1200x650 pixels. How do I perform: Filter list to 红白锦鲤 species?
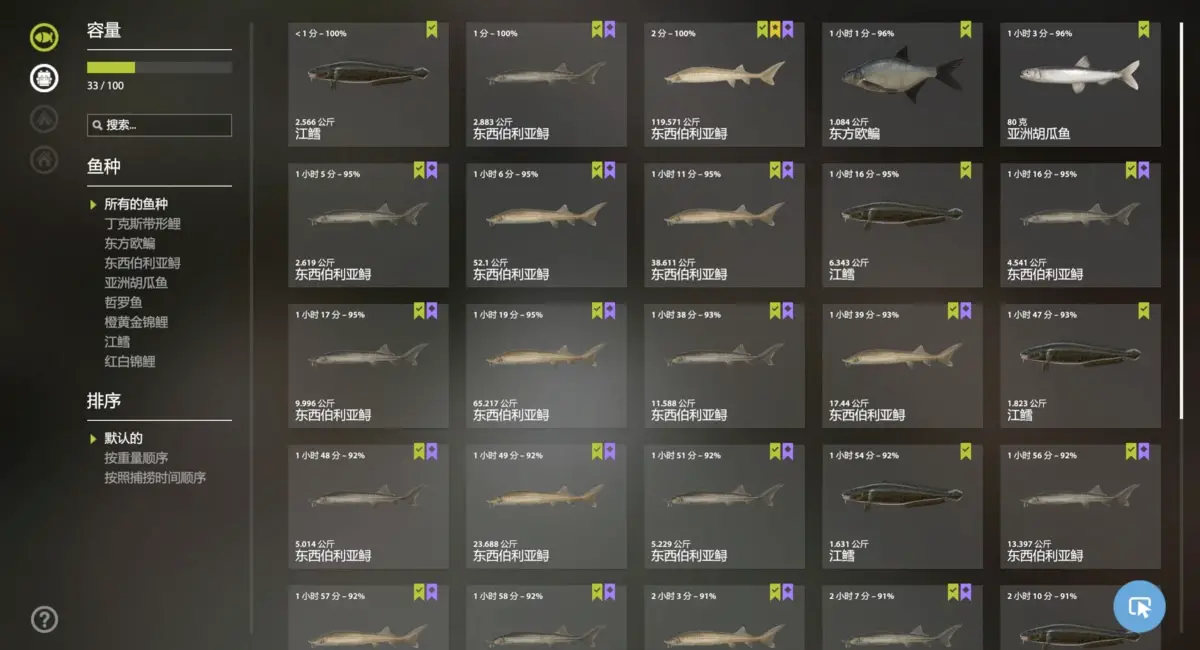point(130,361)
